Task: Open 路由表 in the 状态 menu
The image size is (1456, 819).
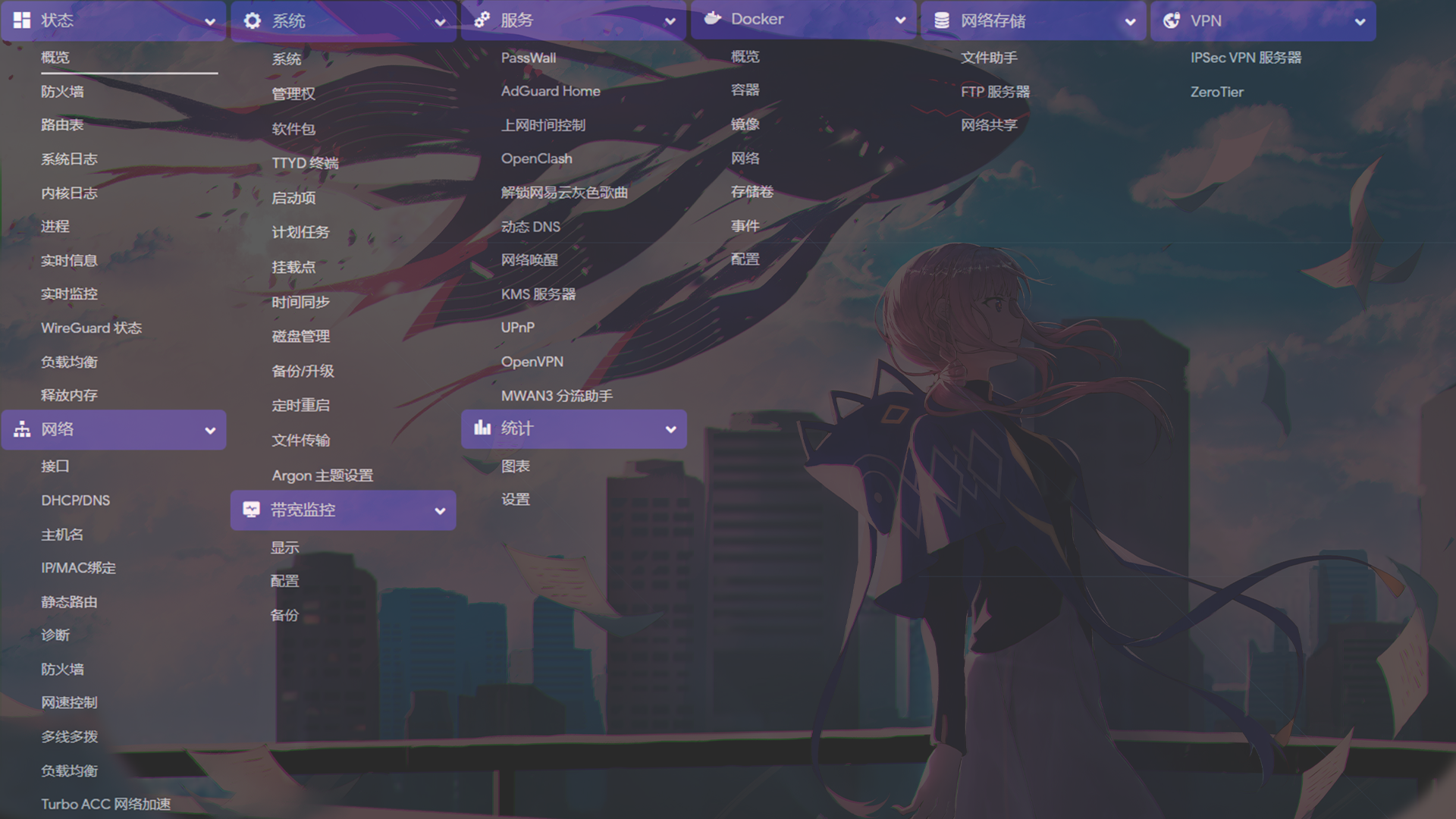Action: tap(62, 125)
